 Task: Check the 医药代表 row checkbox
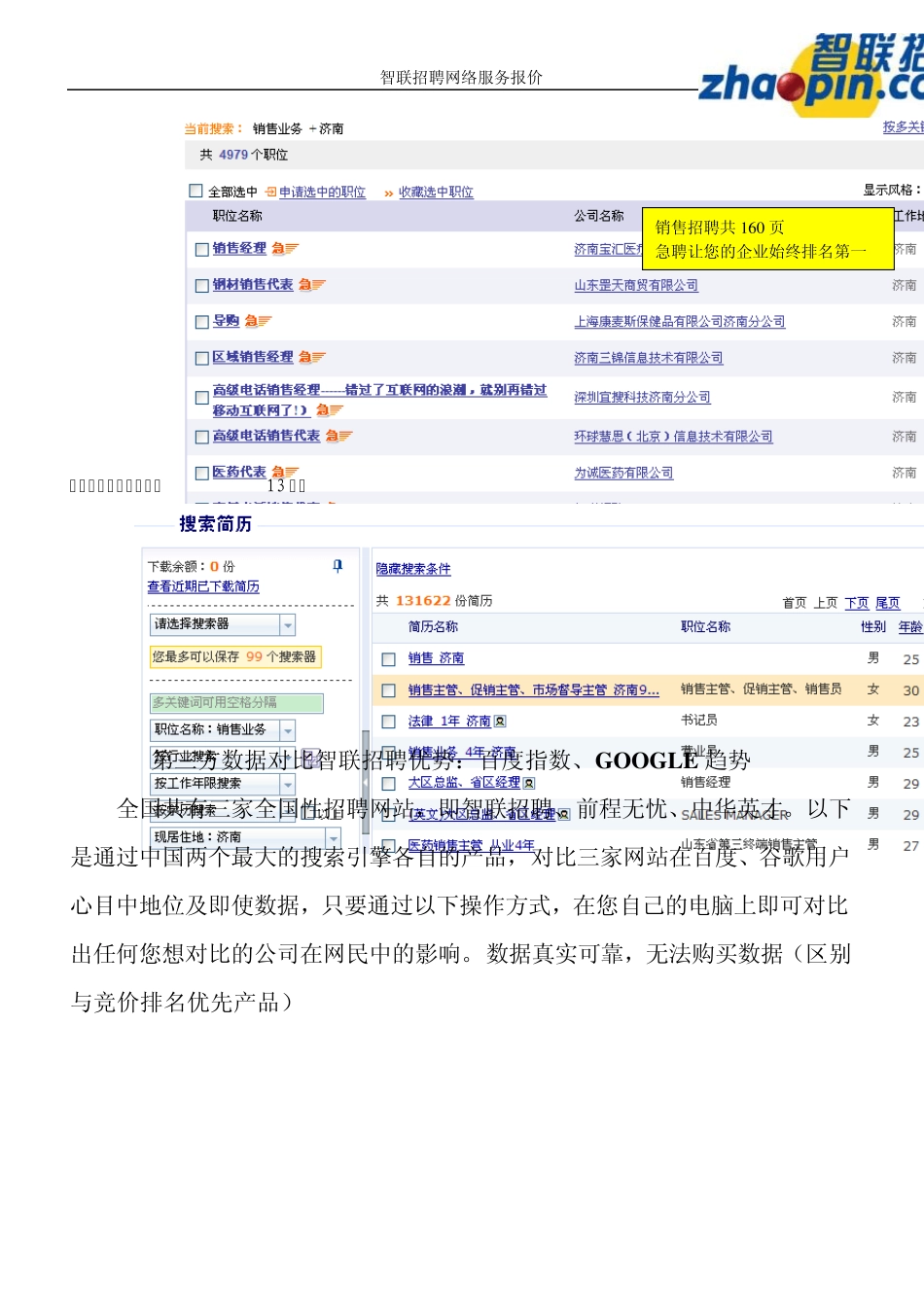[x=202, y=474]
